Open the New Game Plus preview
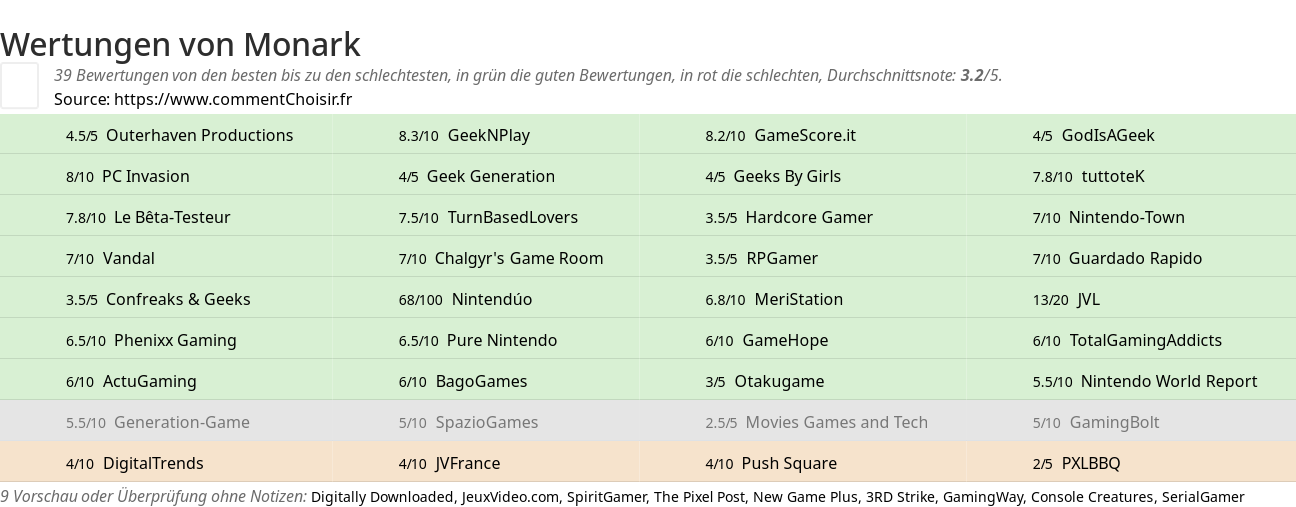The height and width of the screenshot is (507, 1296). click(806, 497)
